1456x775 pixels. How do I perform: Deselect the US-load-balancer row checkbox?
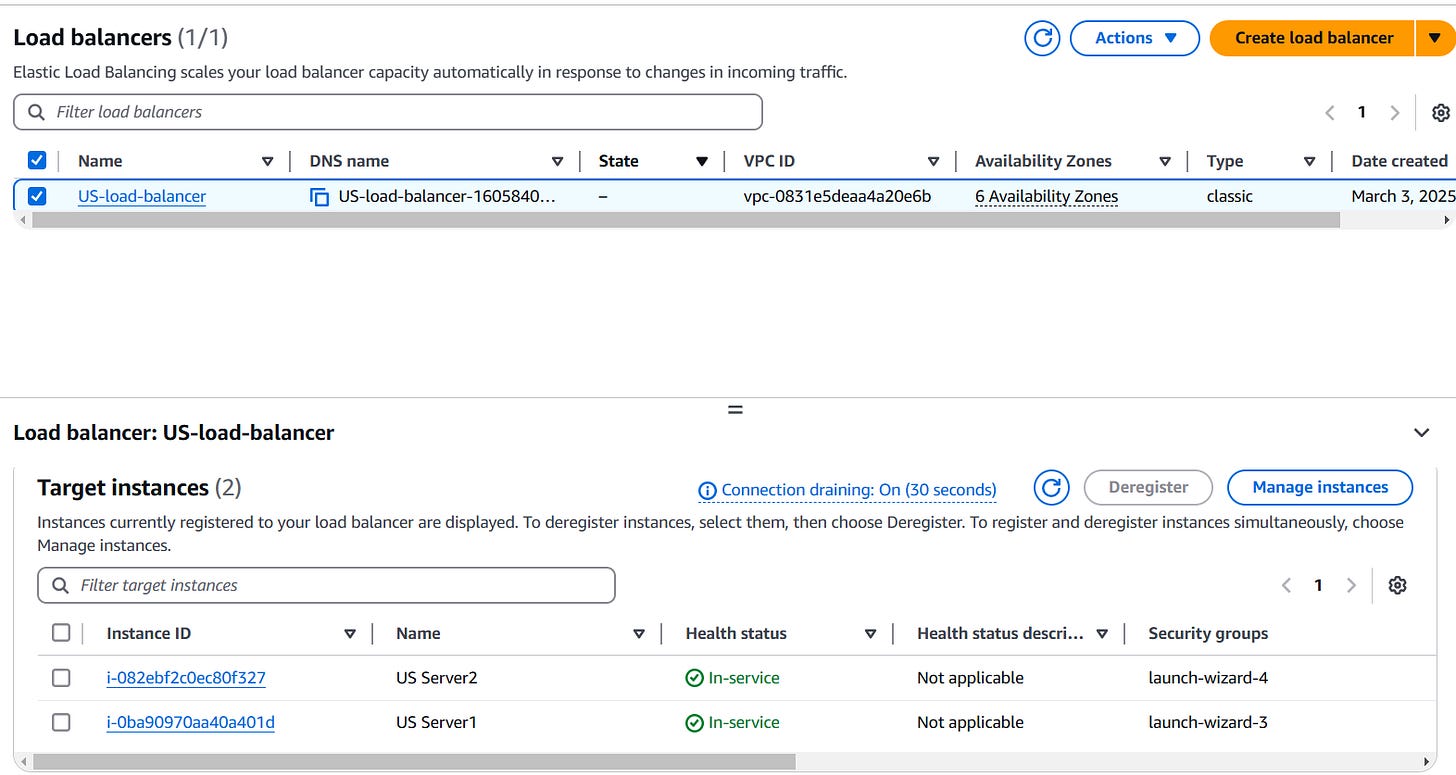(37, 196)
